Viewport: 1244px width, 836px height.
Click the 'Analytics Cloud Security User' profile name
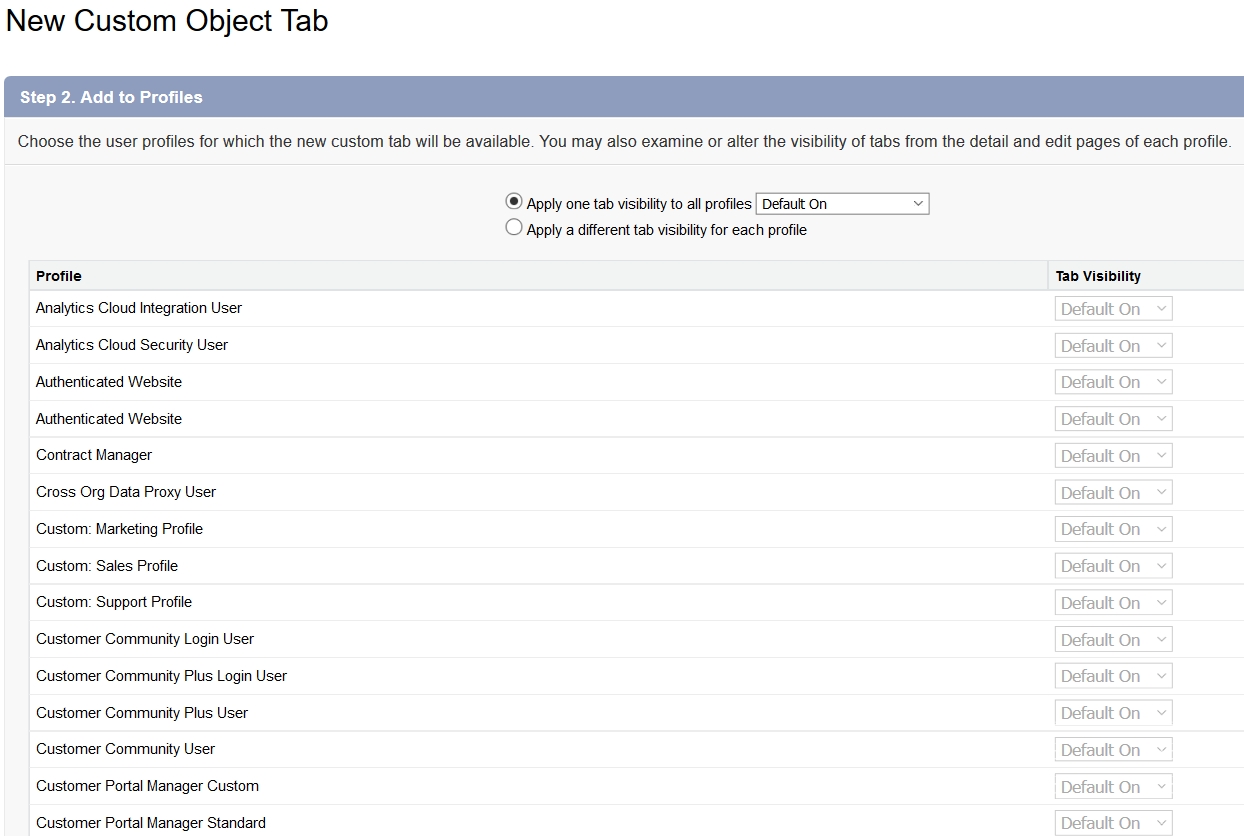[x=132, y=345]
